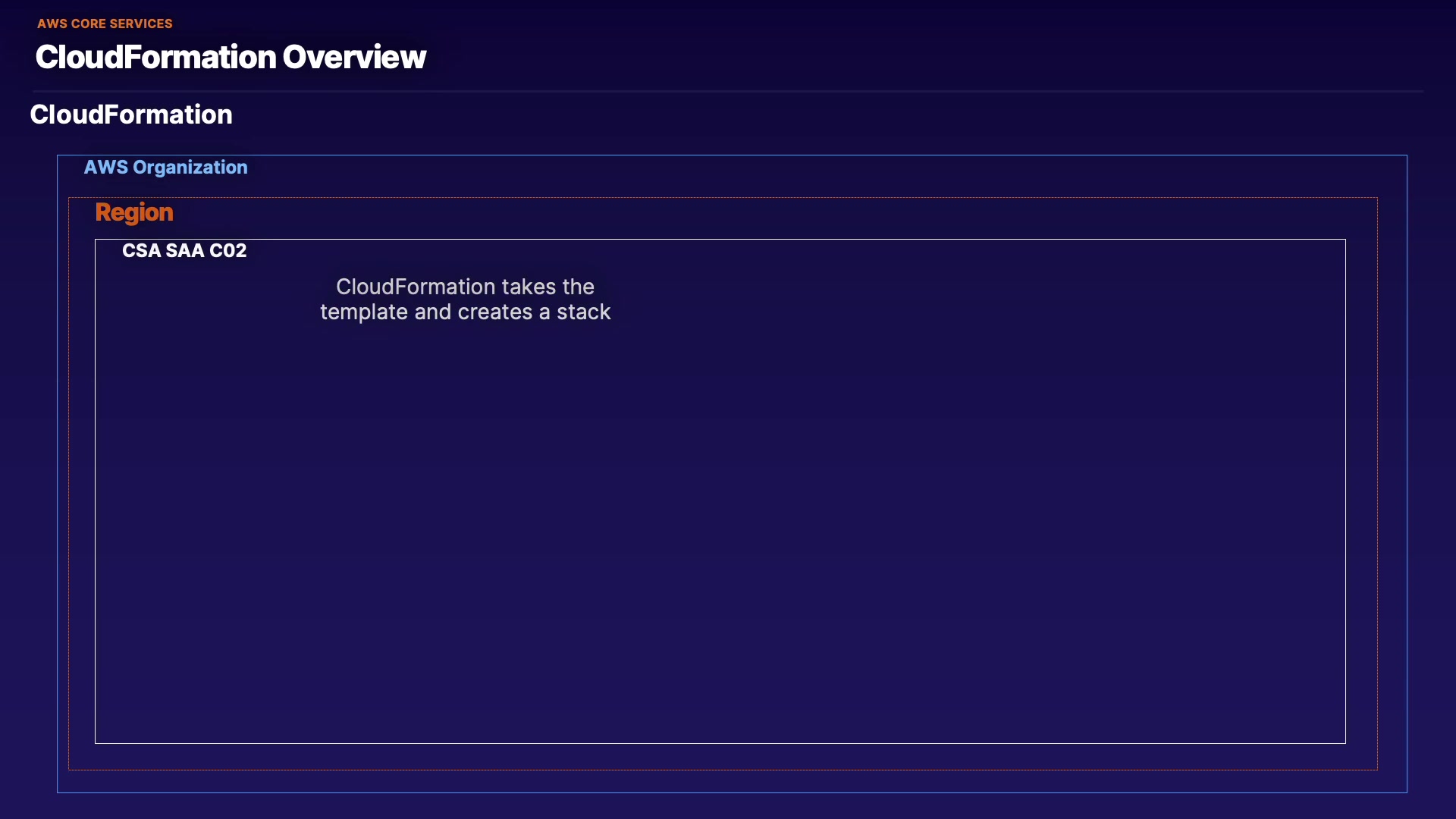Screen dimensions: 1456x819
Task: Select the AWS Organization label
Action: (x=165, y=168)
